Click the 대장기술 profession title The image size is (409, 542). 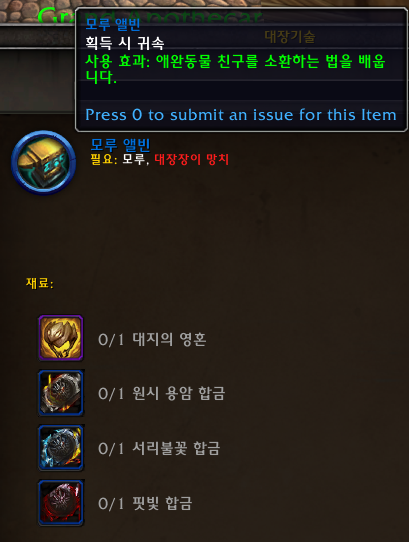pos(290,37)
